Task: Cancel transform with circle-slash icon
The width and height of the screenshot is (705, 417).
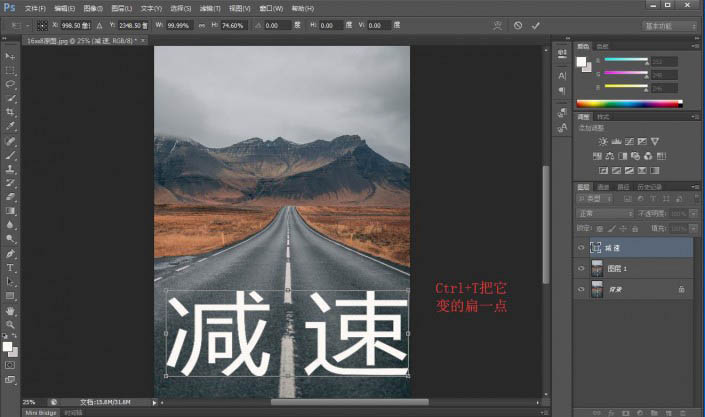Action: (518, 26)
